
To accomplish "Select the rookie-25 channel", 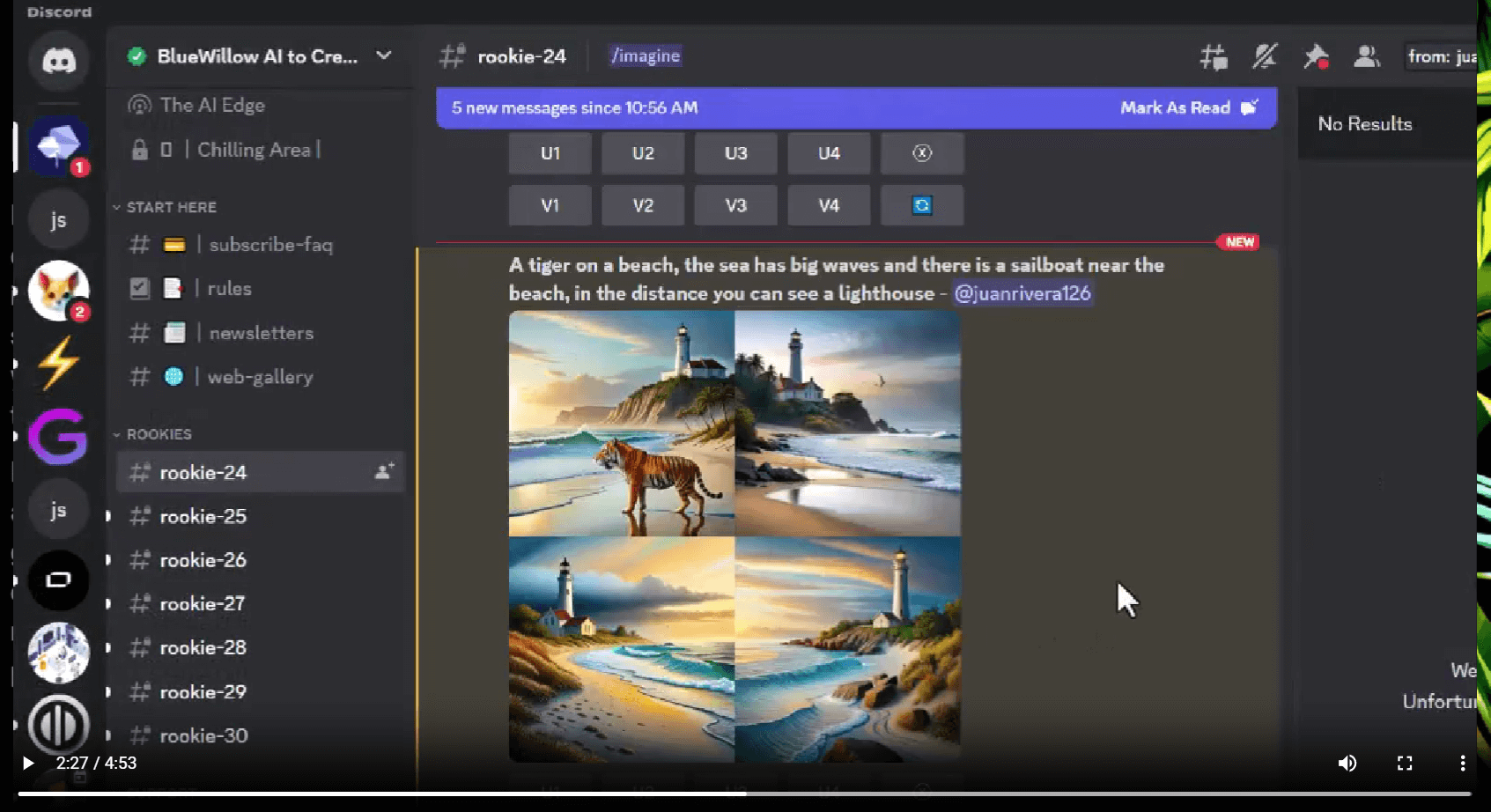I will click(x=261, y=516).
